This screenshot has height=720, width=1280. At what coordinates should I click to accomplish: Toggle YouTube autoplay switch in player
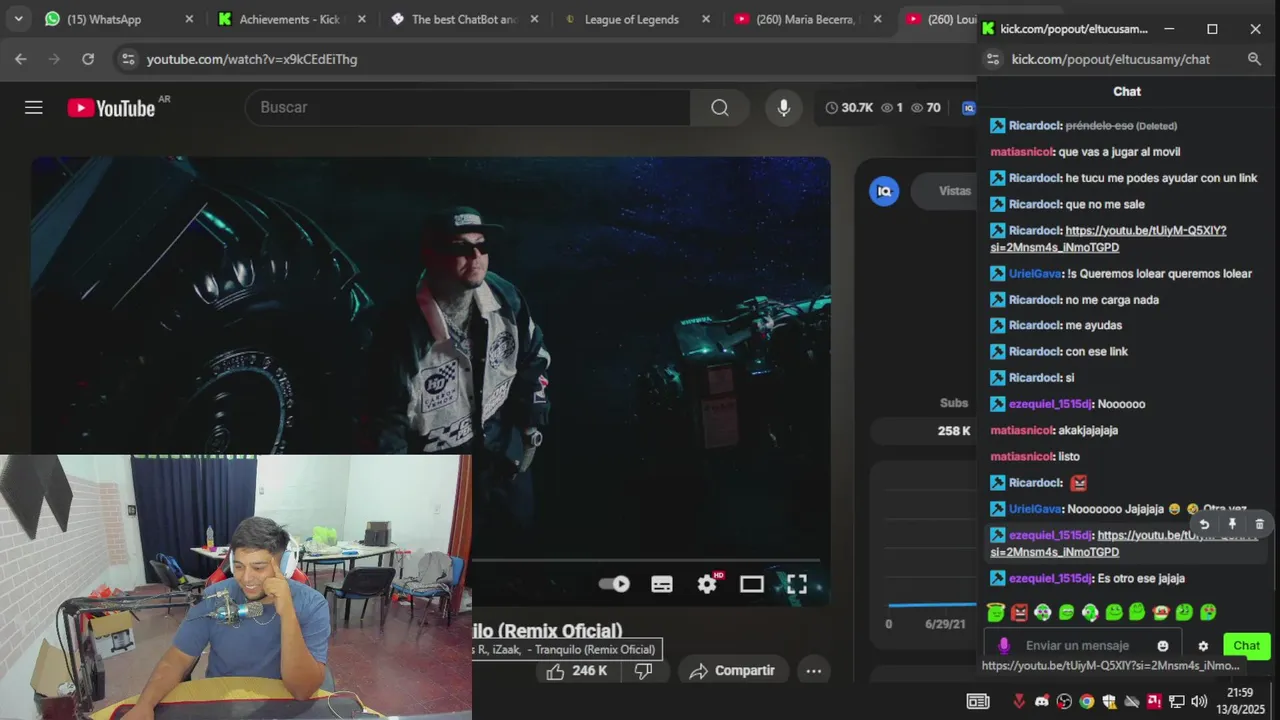614,584
